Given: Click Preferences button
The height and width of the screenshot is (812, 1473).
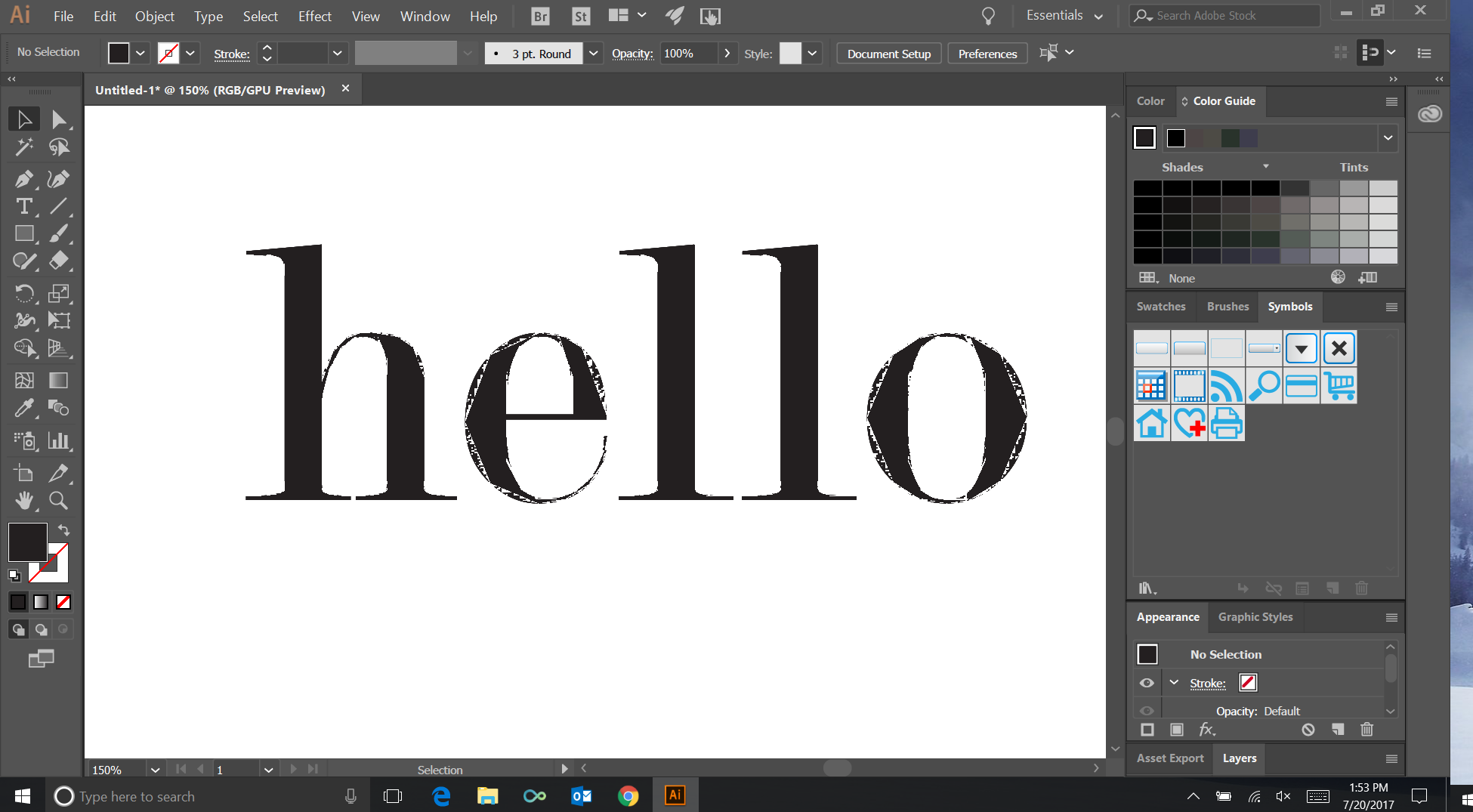Looking at the screenshot, I should pos(987,54).
